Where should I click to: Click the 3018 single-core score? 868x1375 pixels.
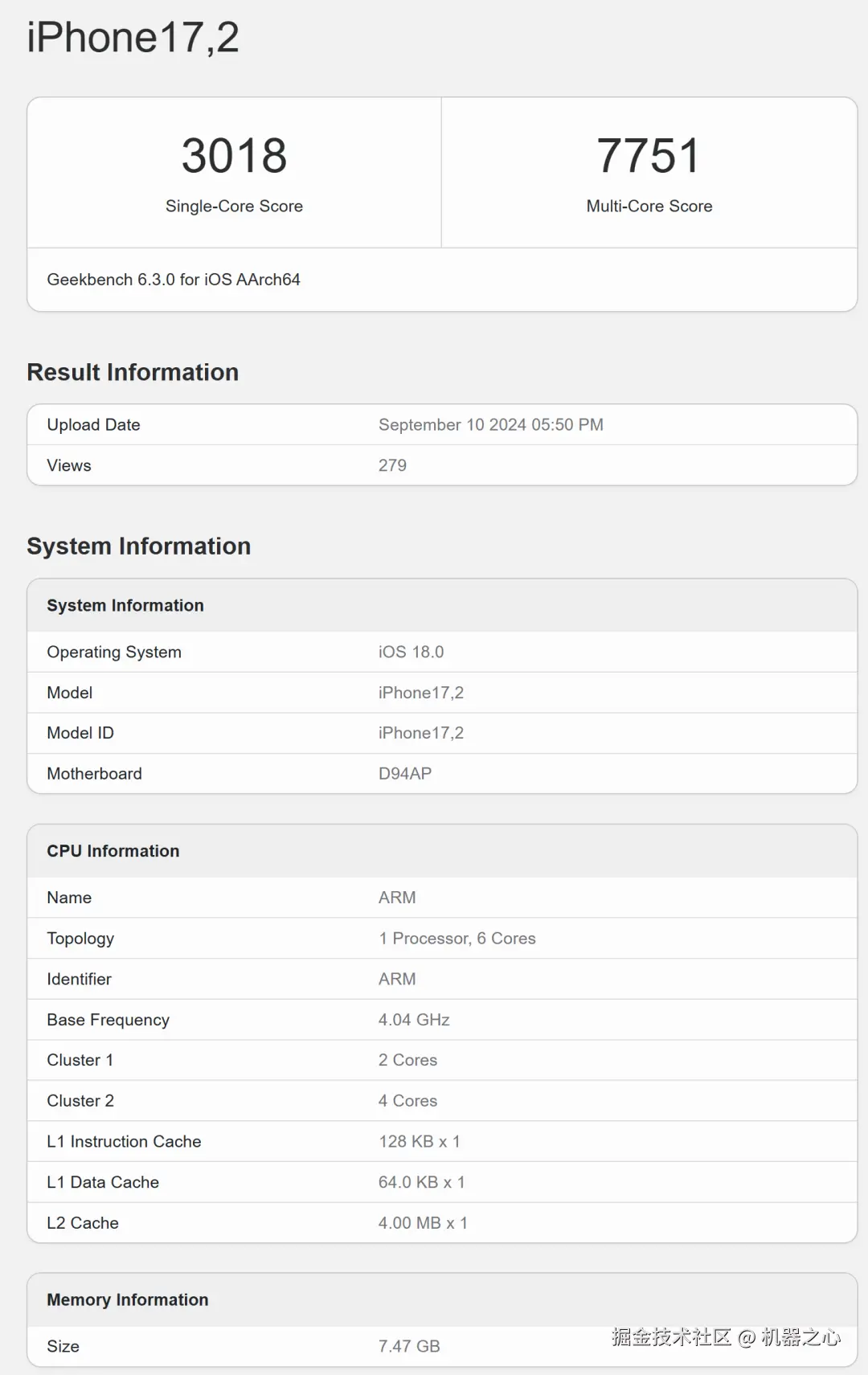click(x=234, y=155)
